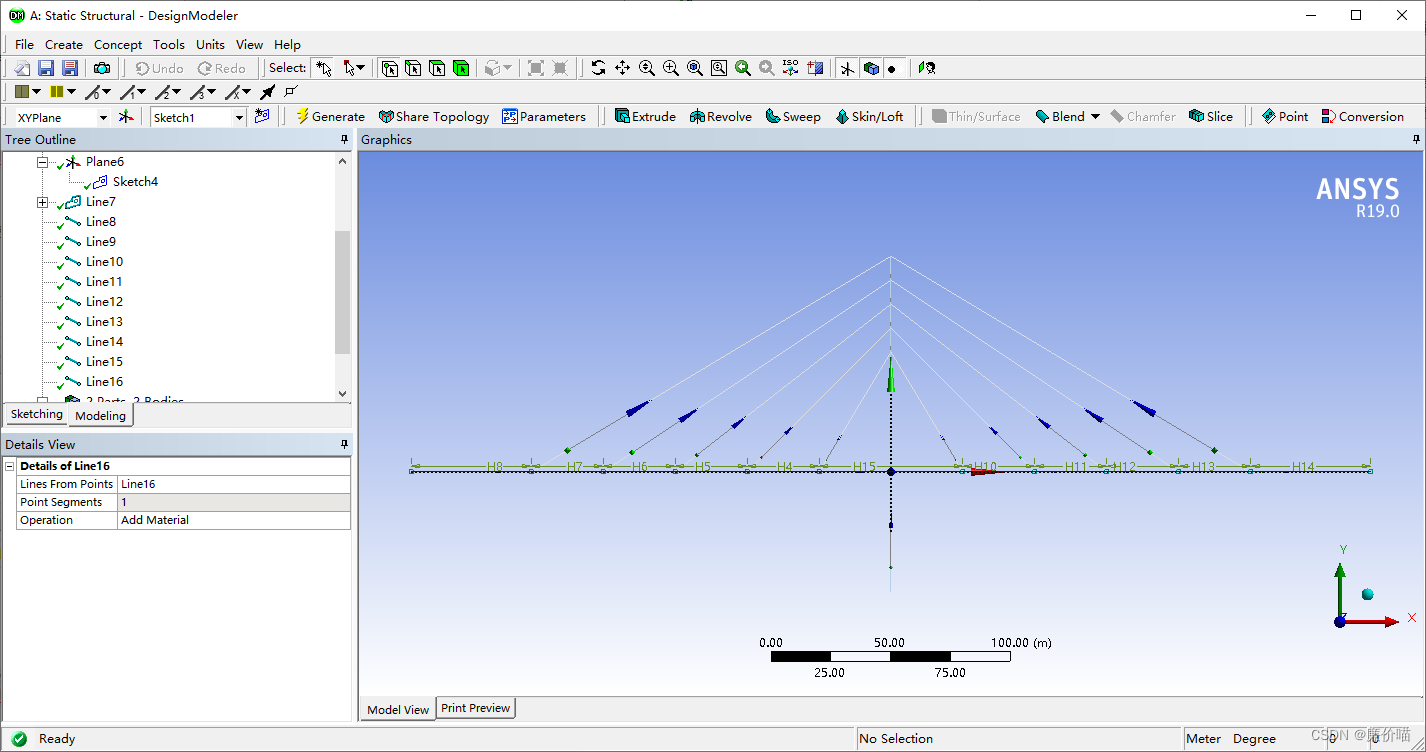Click the Operation value Add Material
Viewport: 1426px width, 752px height.
click(x=234, y=520)
